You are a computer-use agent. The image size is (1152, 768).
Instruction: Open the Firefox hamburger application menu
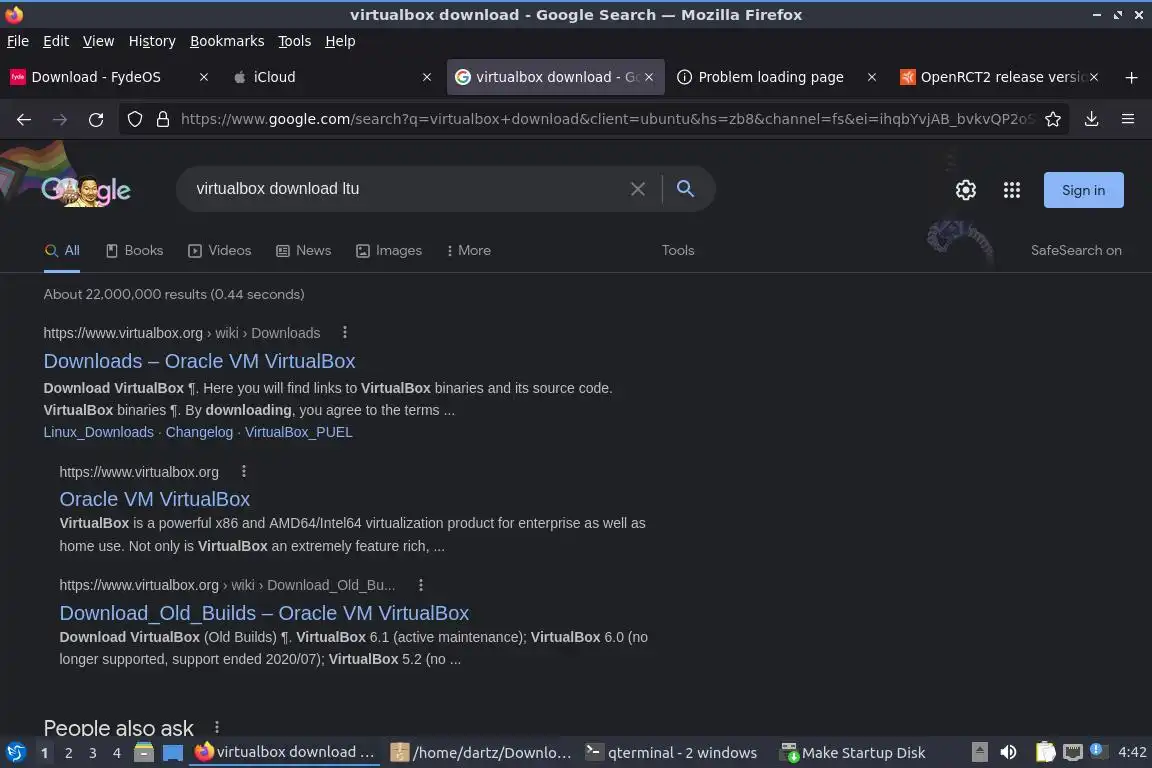click(1128, 119)
